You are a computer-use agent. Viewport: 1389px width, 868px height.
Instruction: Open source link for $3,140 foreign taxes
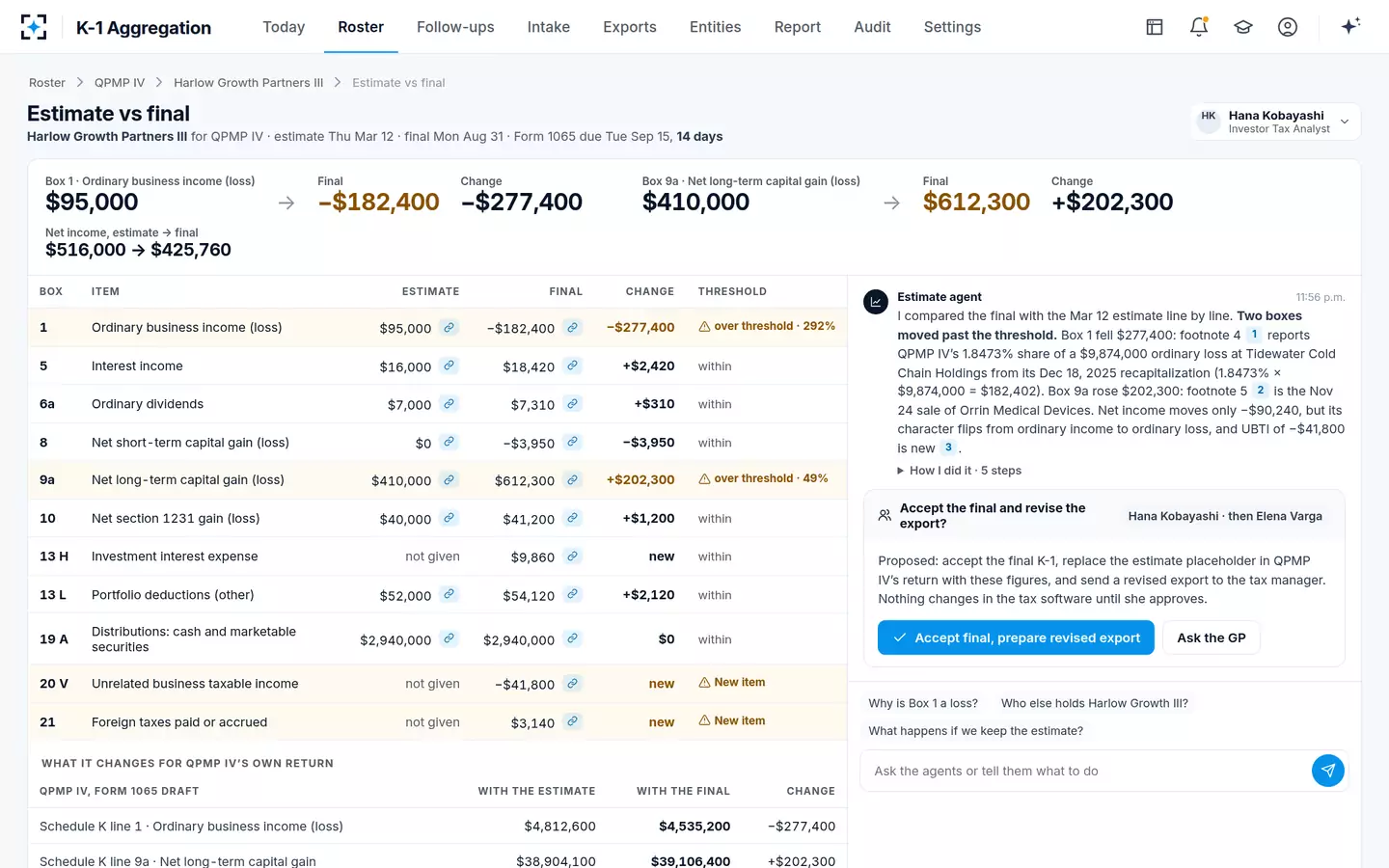[x=573, y=721]
